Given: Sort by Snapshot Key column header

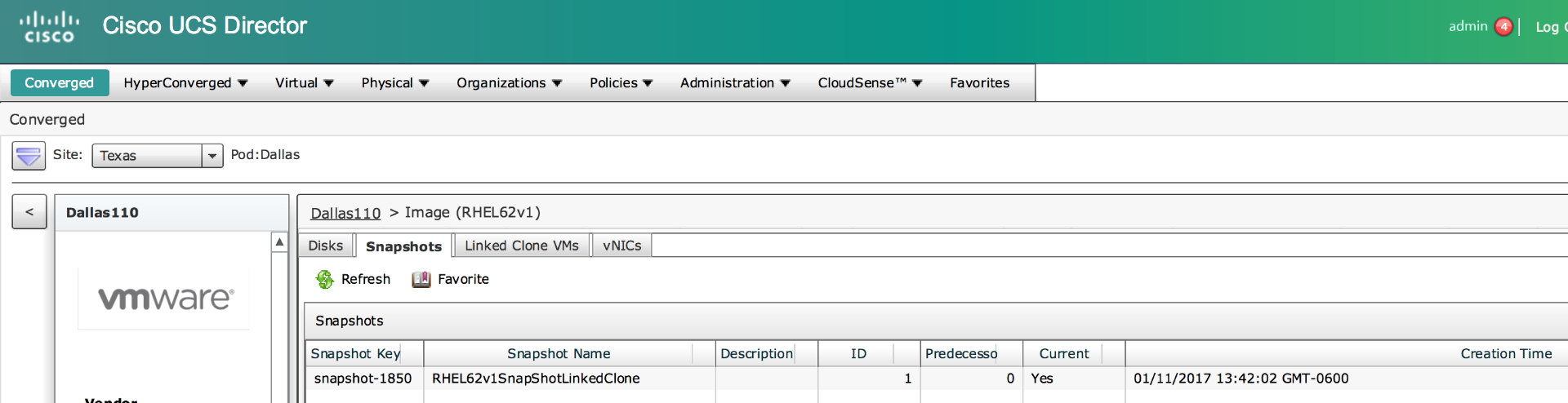Looking at the screenshot, I should pos(364,354).
